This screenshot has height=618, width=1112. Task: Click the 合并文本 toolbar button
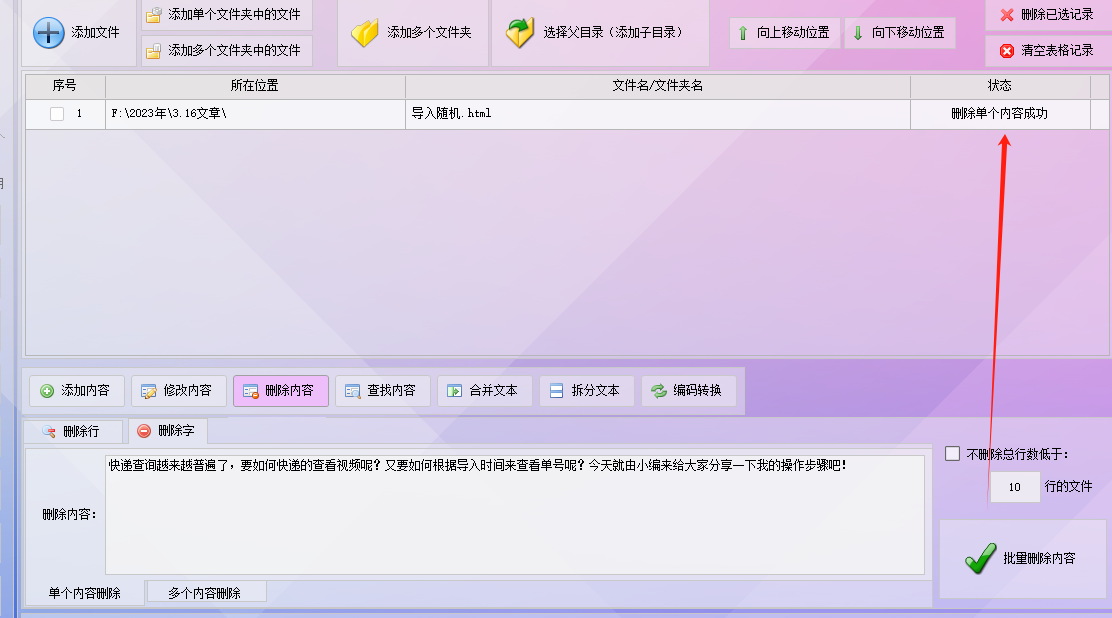click(x=484, y=390)
